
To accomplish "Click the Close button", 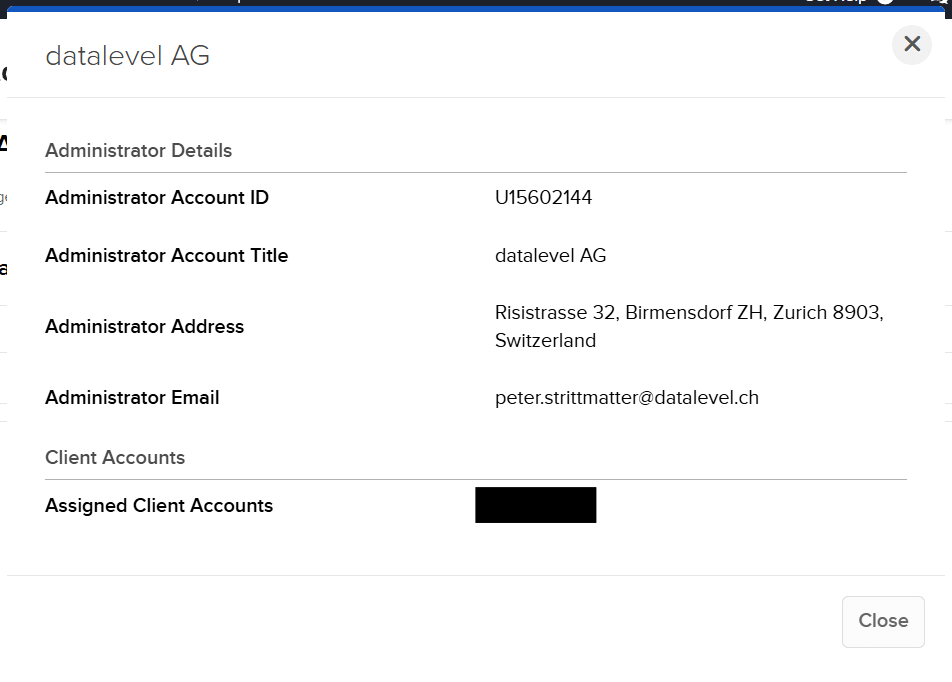I will pyautogui.click(x=883, y=621).
